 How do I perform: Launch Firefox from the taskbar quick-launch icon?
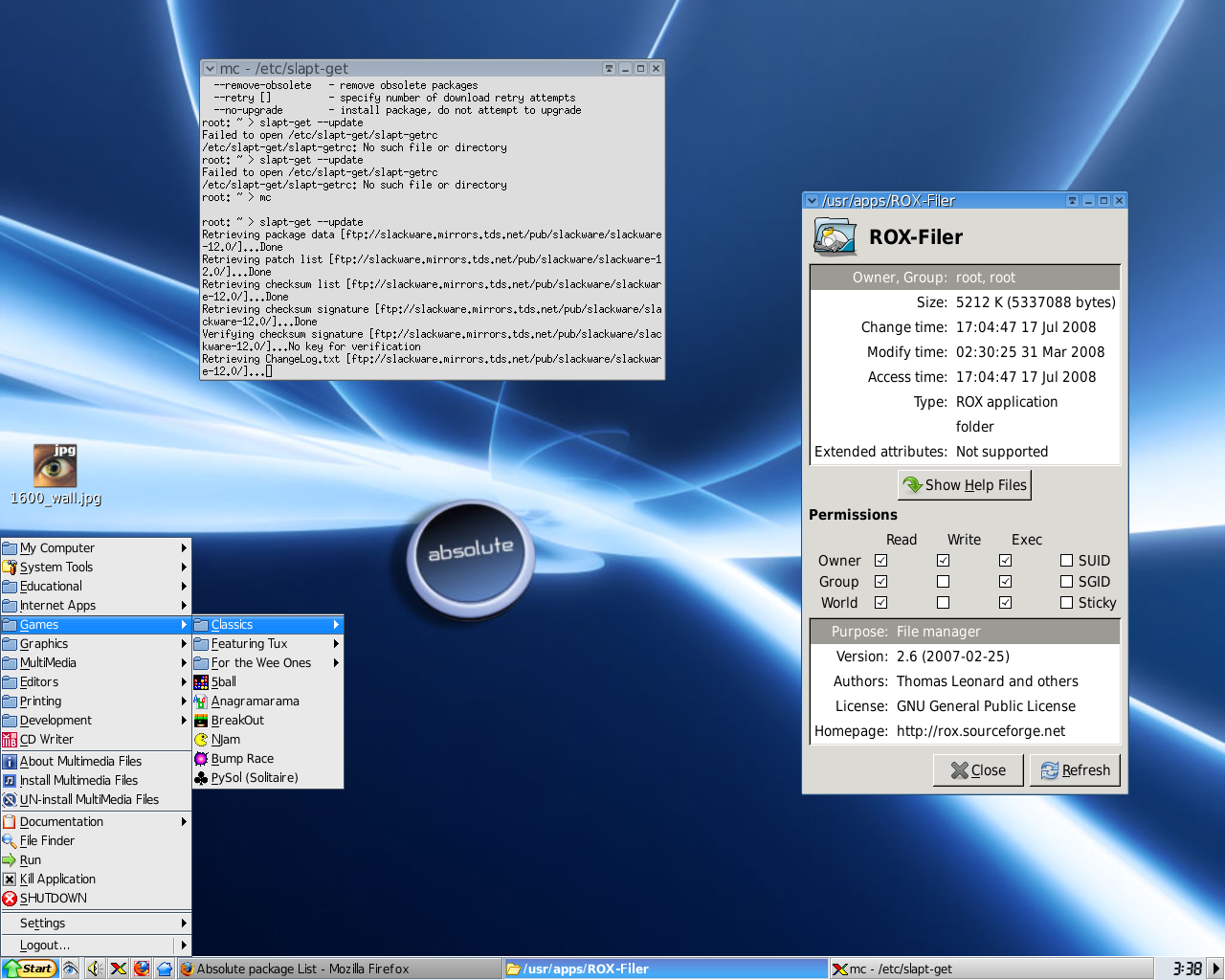(142, 969)
